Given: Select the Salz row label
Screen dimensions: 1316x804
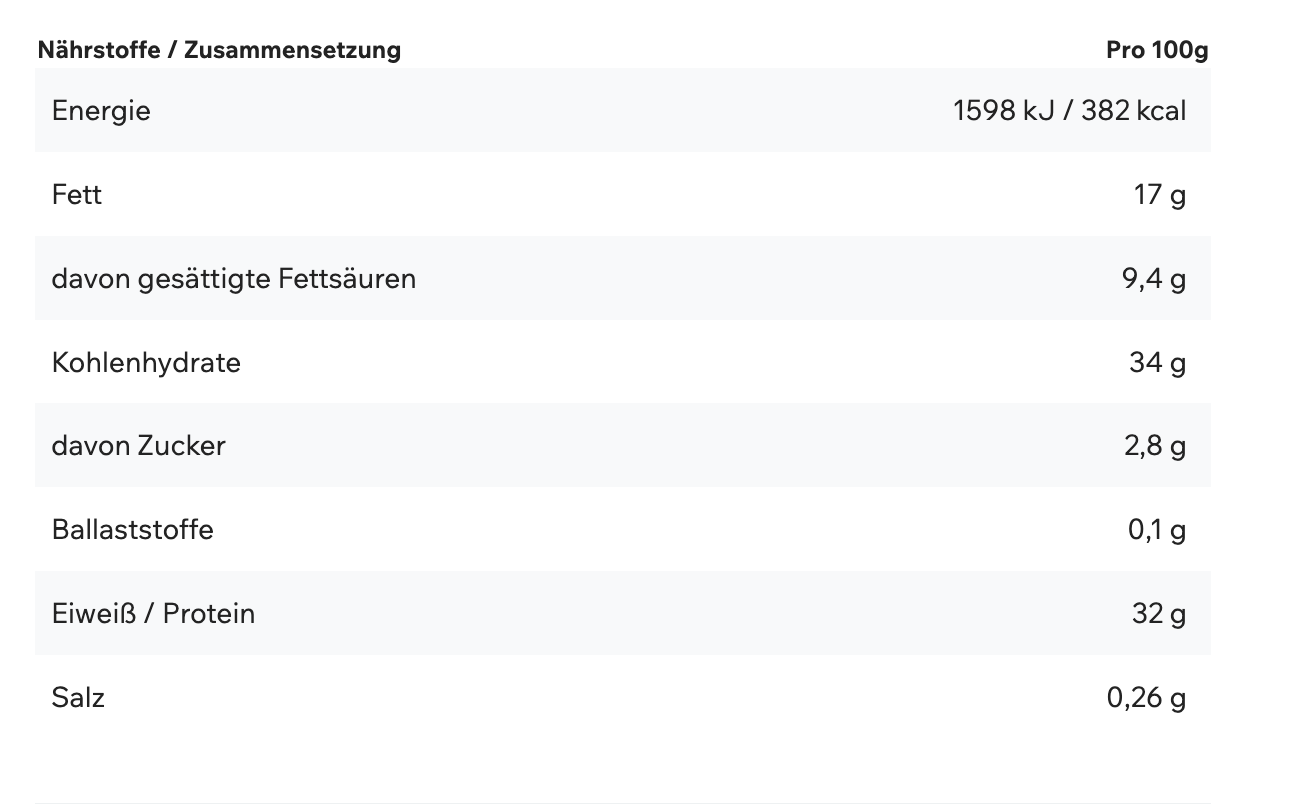Looking at the screenshot, I should [78, 697].
